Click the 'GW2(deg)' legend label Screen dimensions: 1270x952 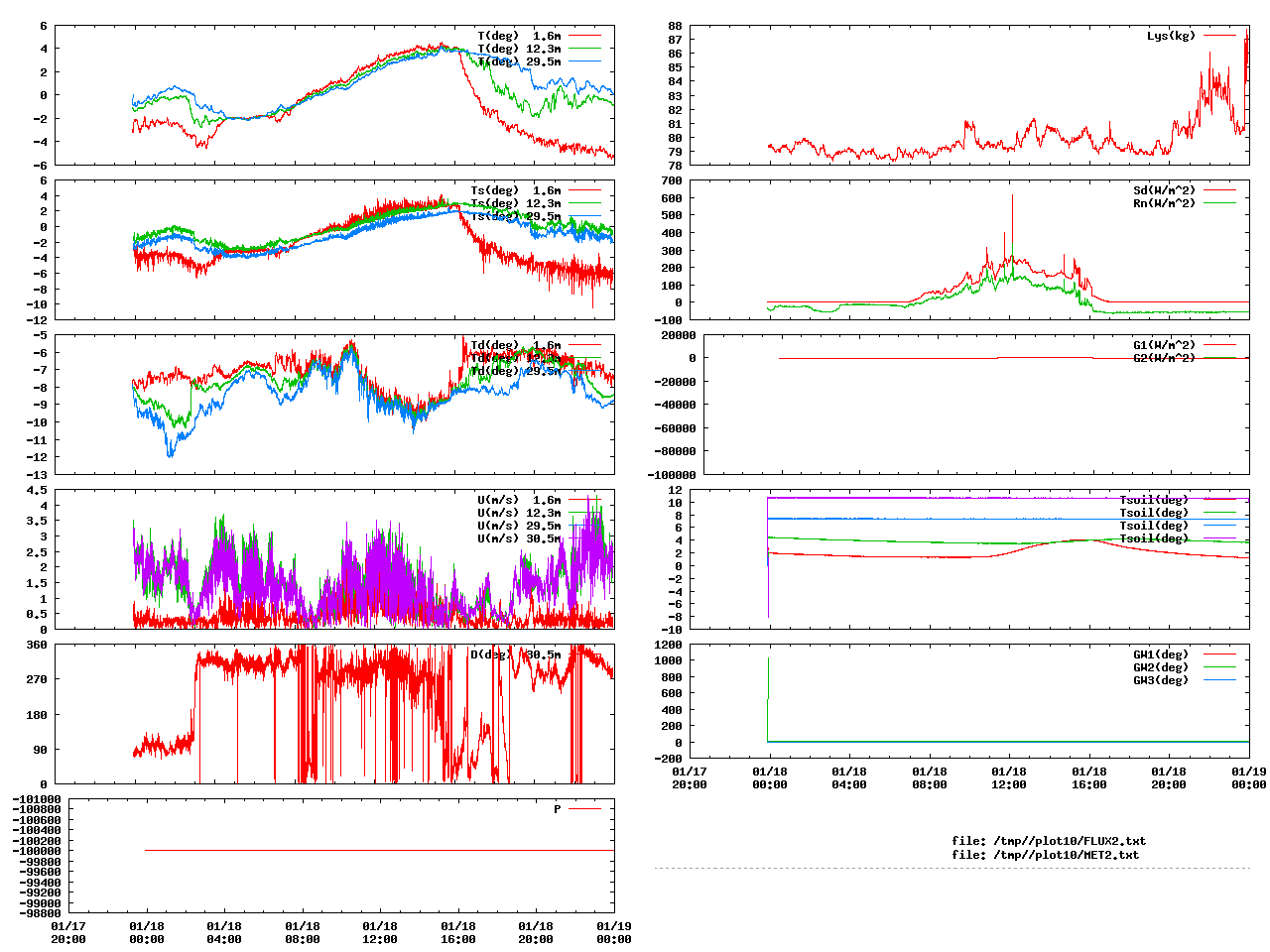point(1161,667)
